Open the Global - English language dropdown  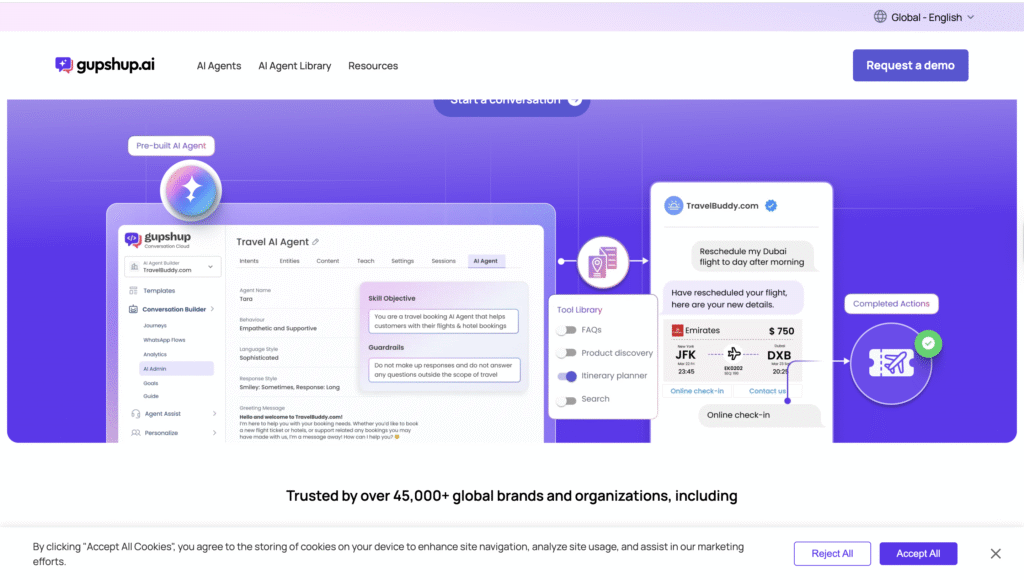click(924, 17)
